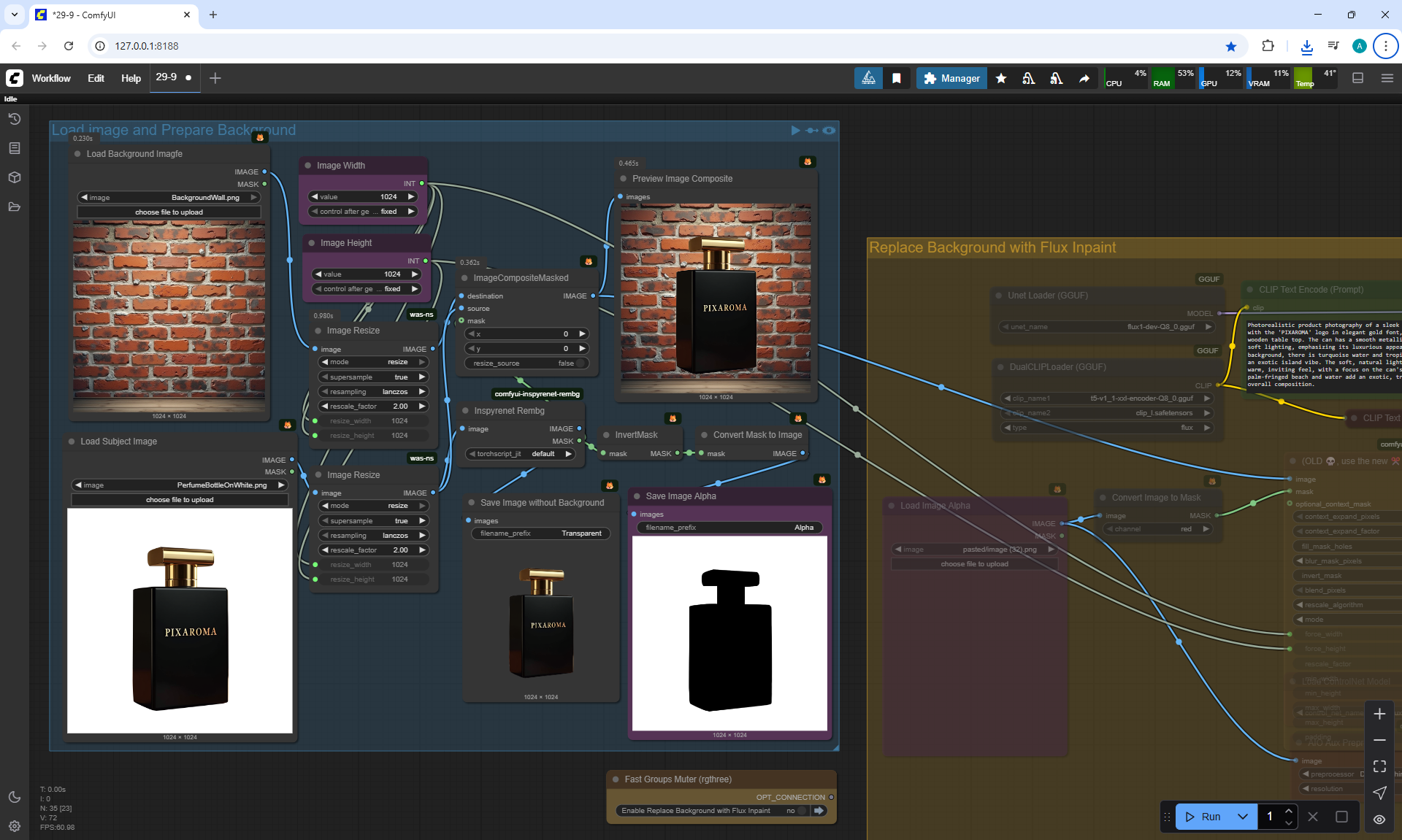Open the Edit menu

(x=96, y=78)
